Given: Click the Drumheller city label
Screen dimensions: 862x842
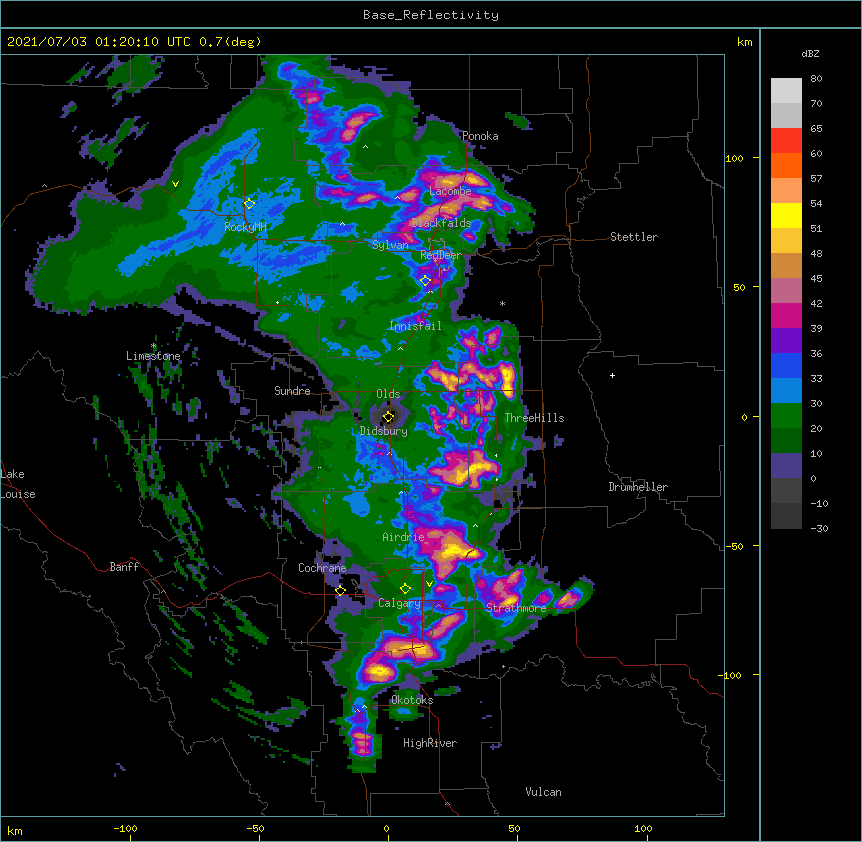Looking at the screenshot, I should (638, 487).
